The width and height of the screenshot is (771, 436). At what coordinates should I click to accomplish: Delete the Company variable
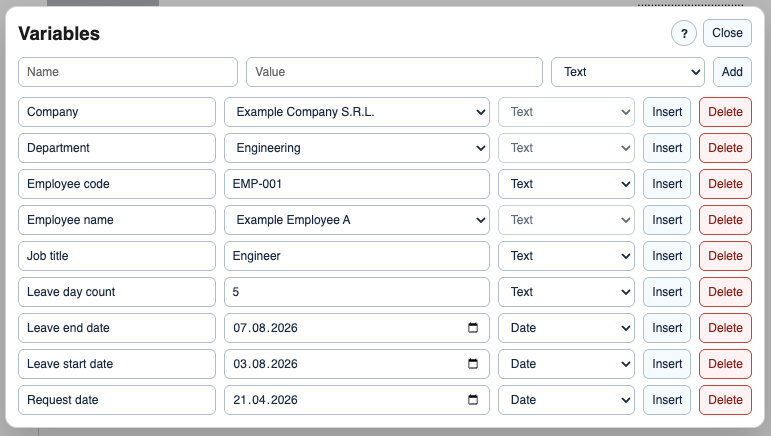pyautogui.click(x=725, y=112)
